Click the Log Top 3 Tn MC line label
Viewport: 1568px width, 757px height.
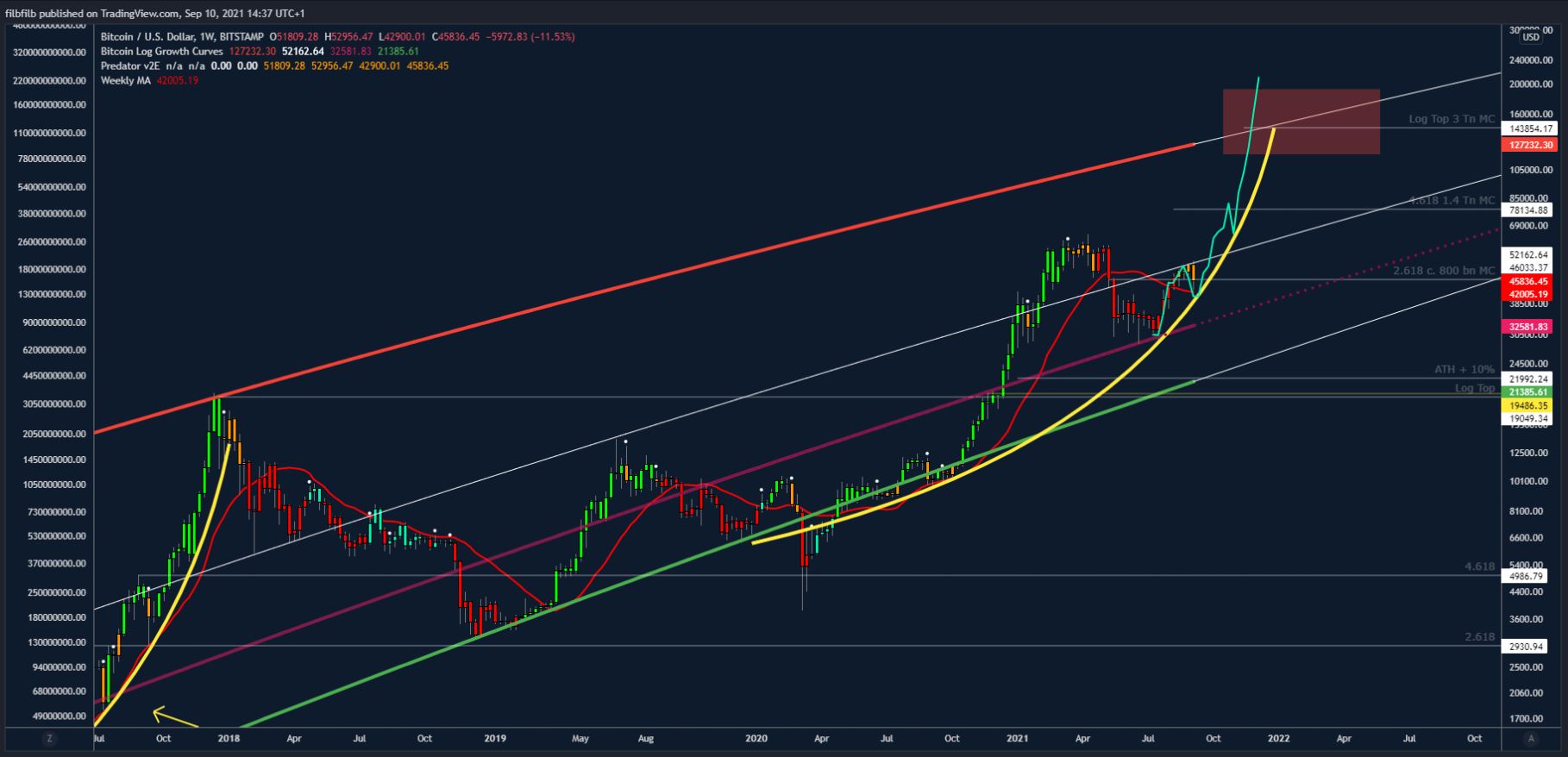(x=1451, y=119)
